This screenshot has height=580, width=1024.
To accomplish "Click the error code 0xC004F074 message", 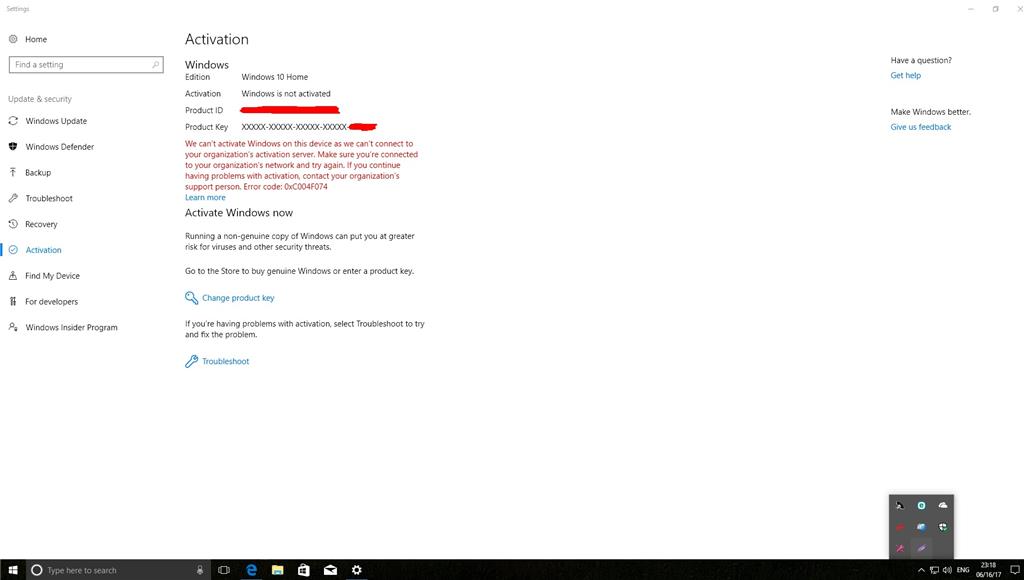I will click(285, 187).
